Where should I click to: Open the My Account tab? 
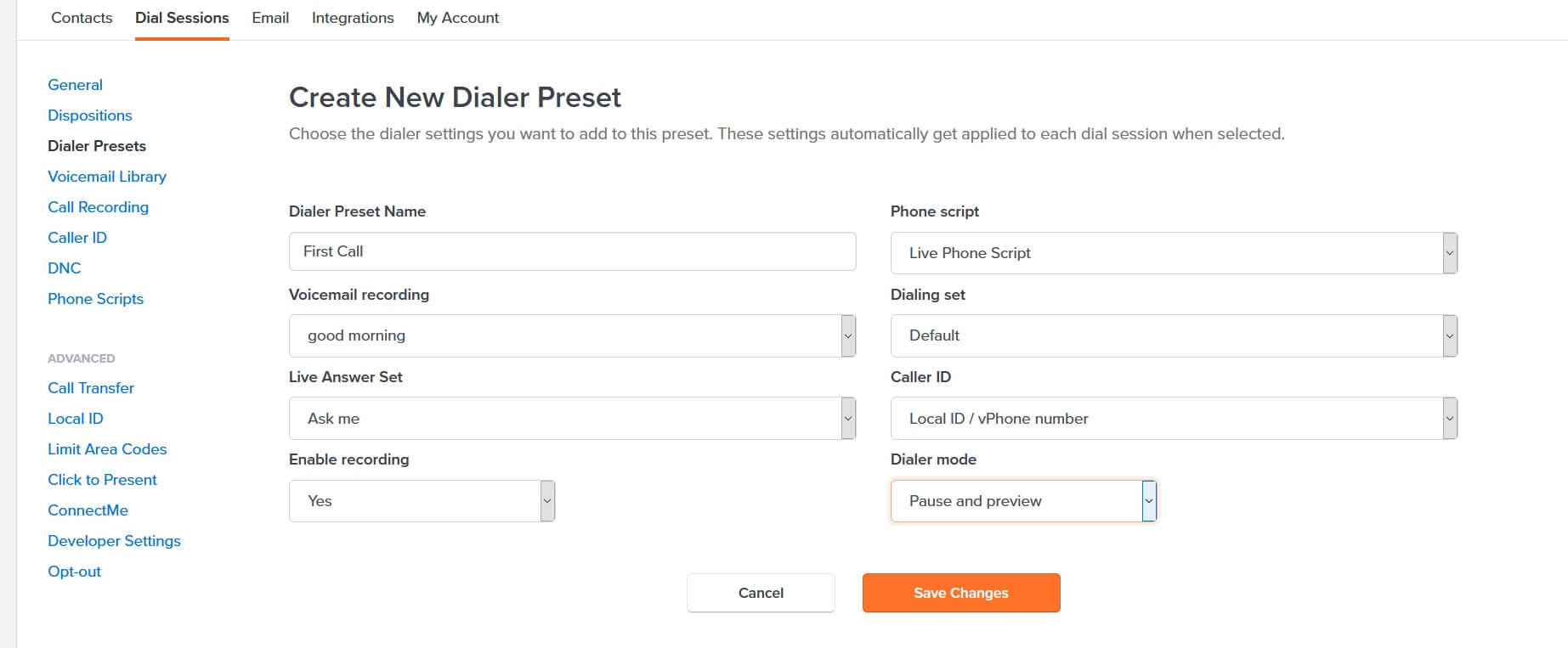click(457, 18)
